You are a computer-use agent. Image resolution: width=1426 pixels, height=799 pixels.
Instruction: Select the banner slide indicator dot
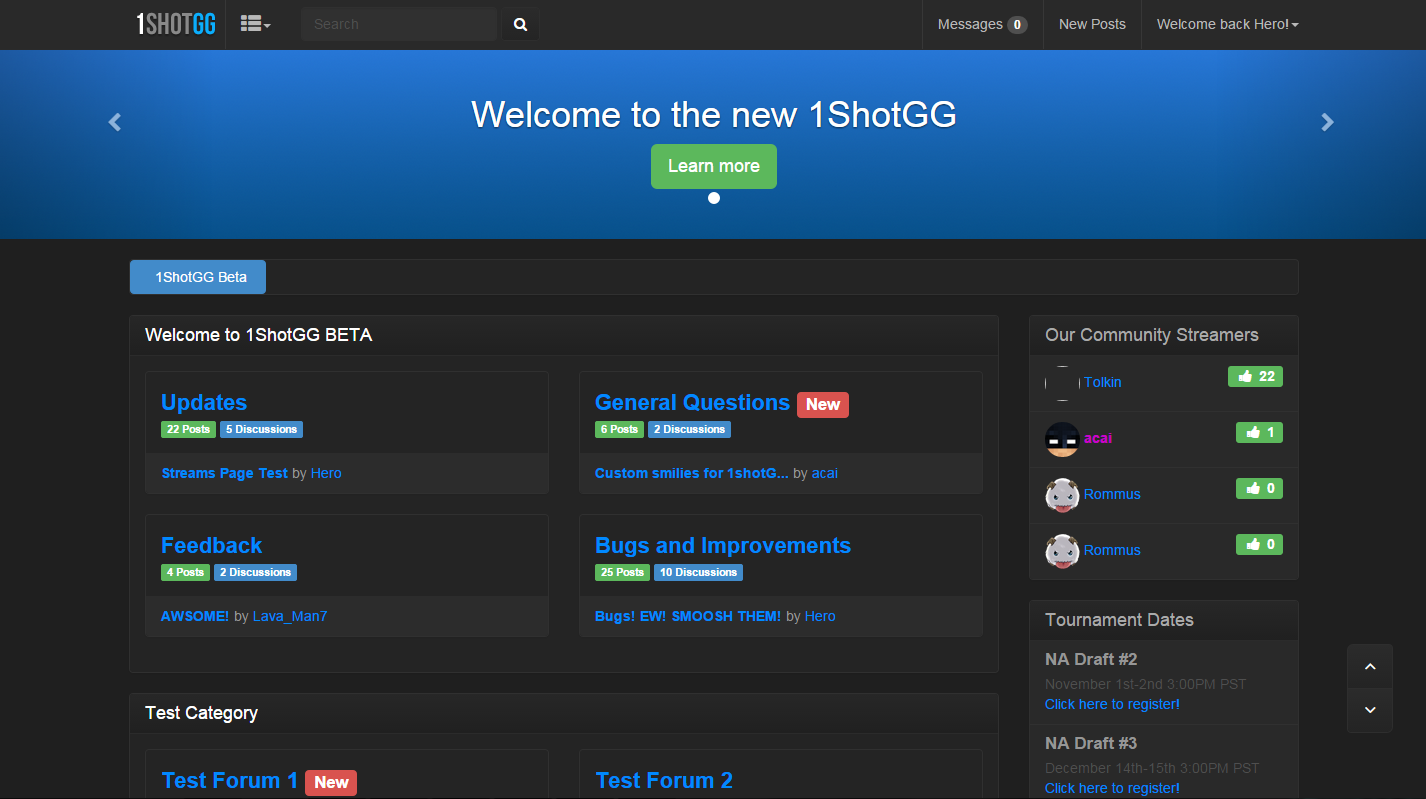click(x=714, y=198)
